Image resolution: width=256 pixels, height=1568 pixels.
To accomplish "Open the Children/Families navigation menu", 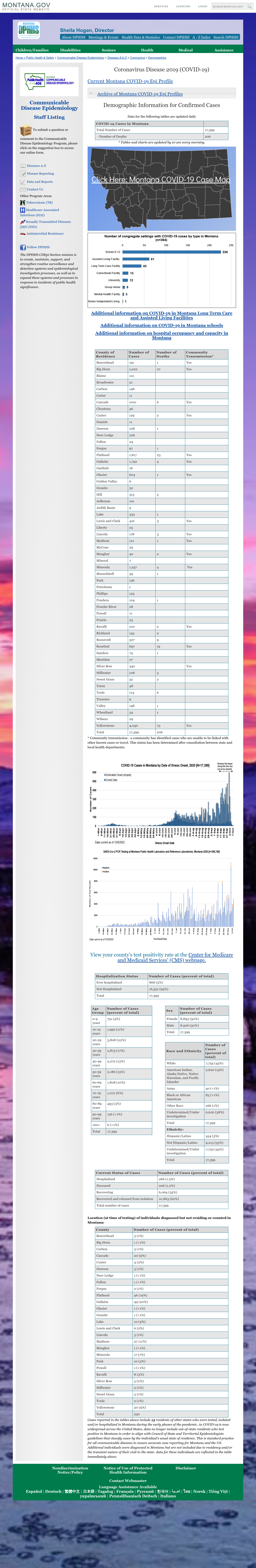I will click(x=32, y=50).
